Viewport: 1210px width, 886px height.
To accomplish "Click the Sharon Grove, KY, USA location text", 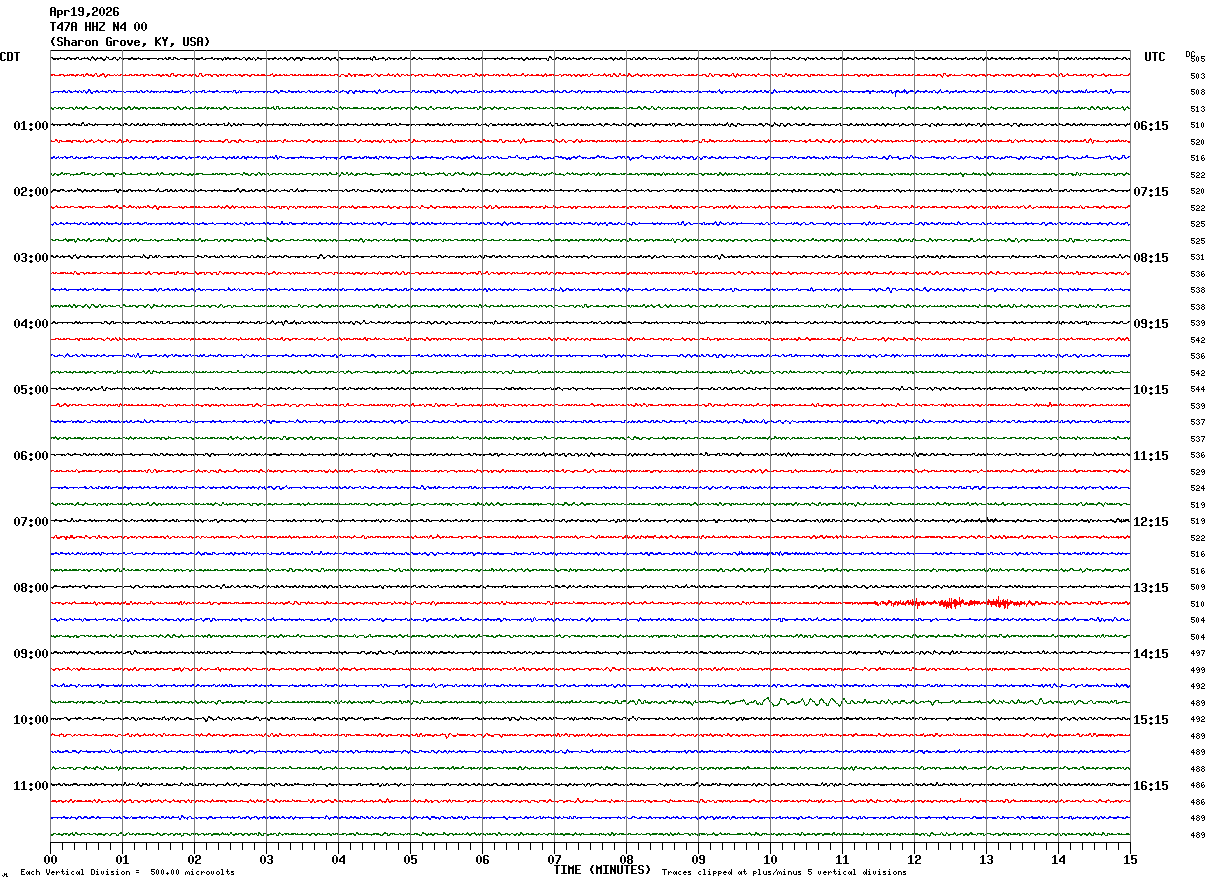I will click(130, 42).
